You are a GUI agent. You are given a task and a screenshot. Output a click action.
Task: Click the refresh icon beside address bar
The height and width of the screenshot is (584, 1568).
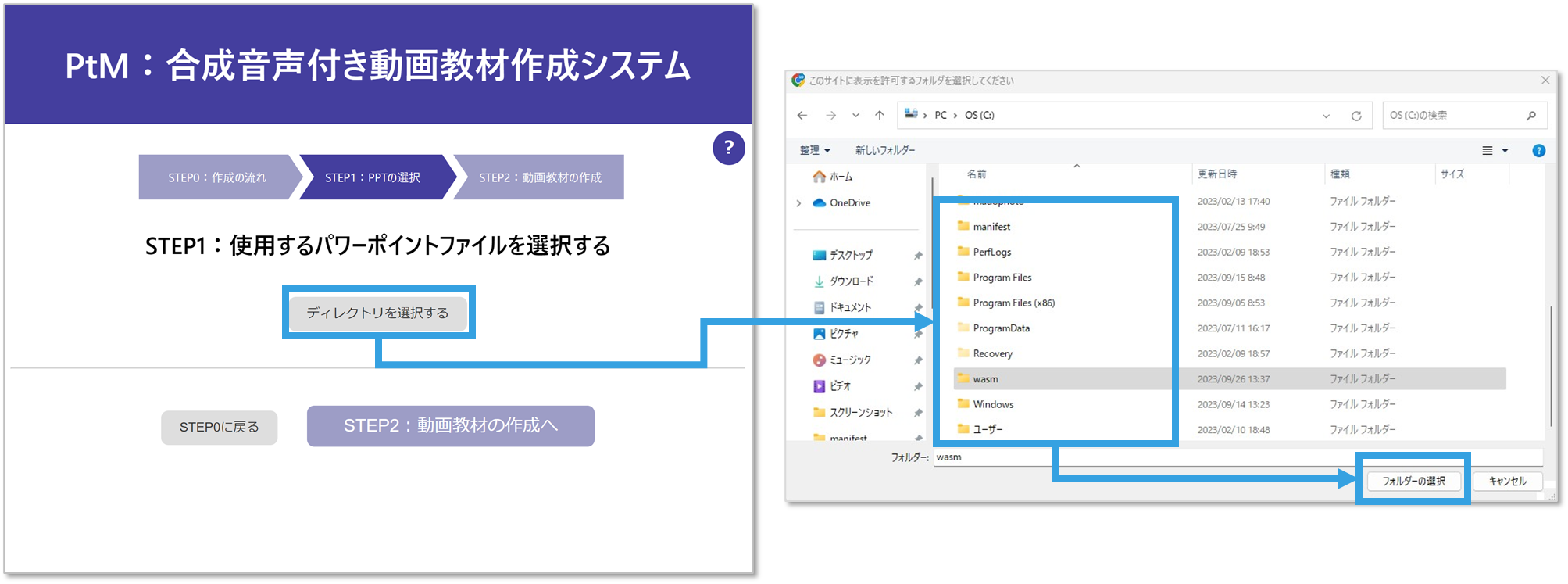click(x=1356, y=116)
